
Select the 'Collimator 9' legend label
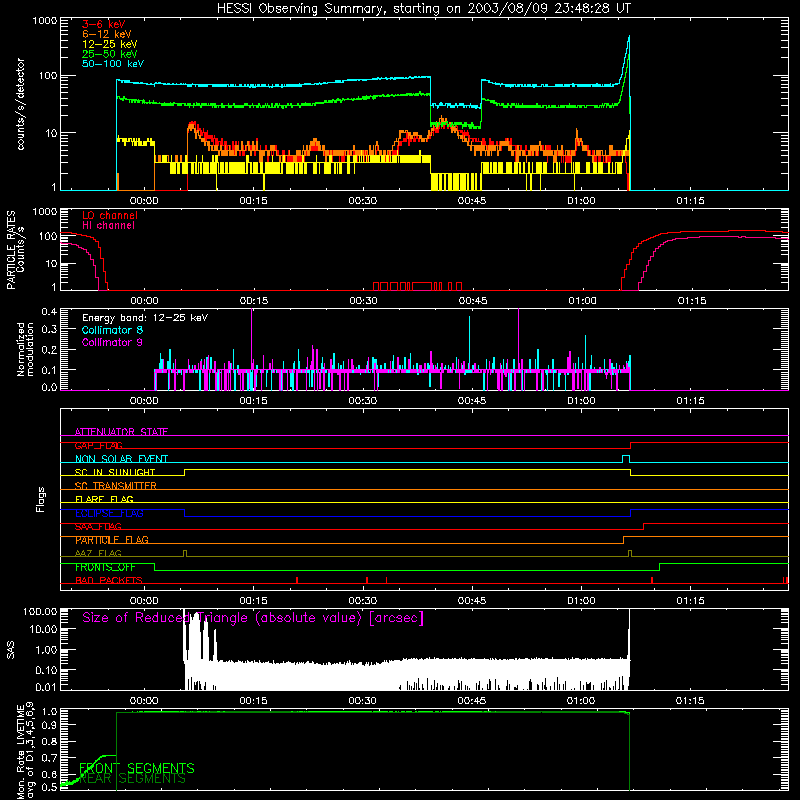tap(112, 342)
